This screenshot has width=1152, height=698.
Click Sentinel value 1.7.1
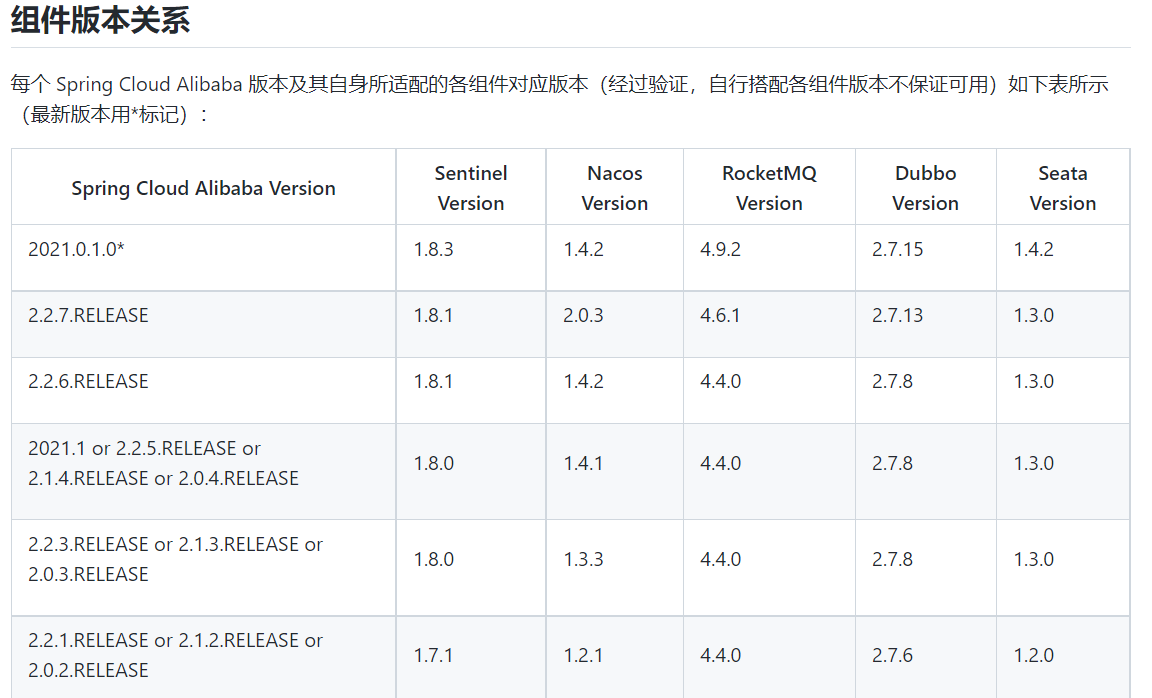pos(433,655)
